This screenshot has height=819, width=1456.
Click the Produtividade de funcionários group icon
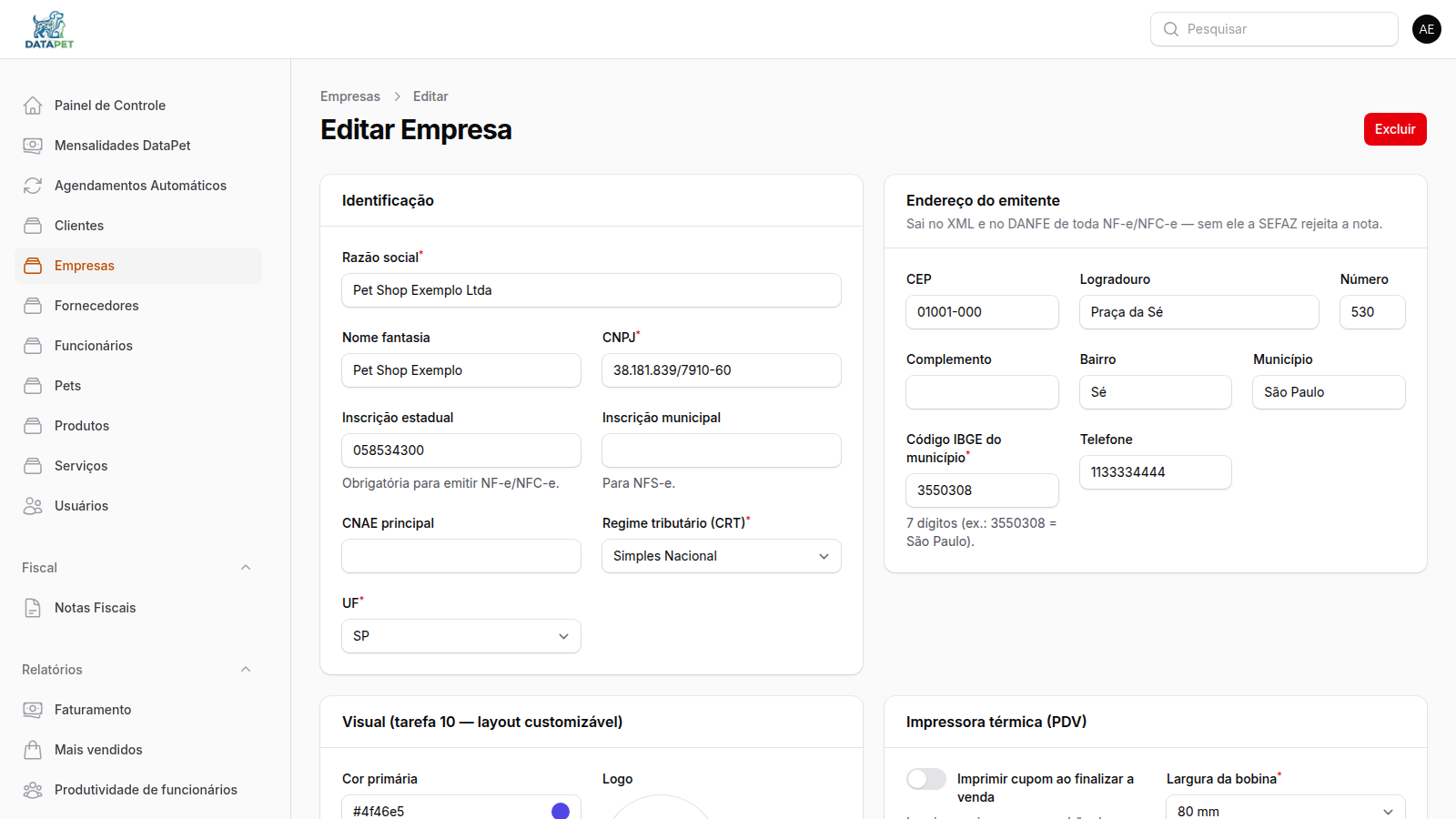pos(33,790)
